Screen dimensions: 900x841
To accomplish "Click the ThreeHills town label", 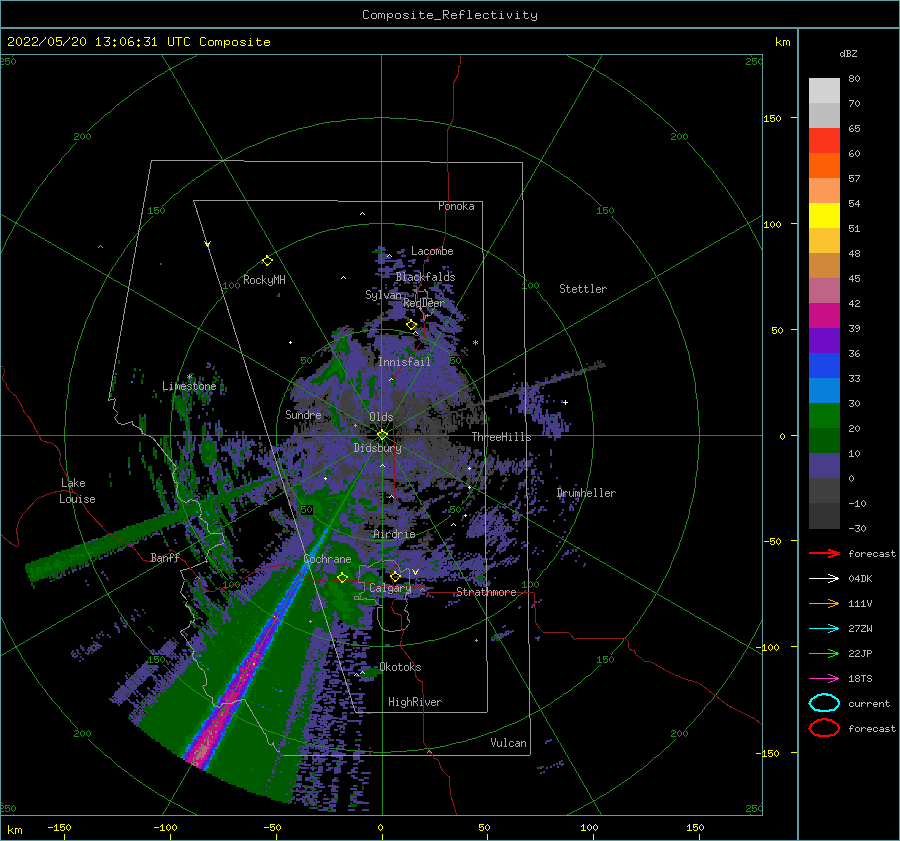I will 501,437.
